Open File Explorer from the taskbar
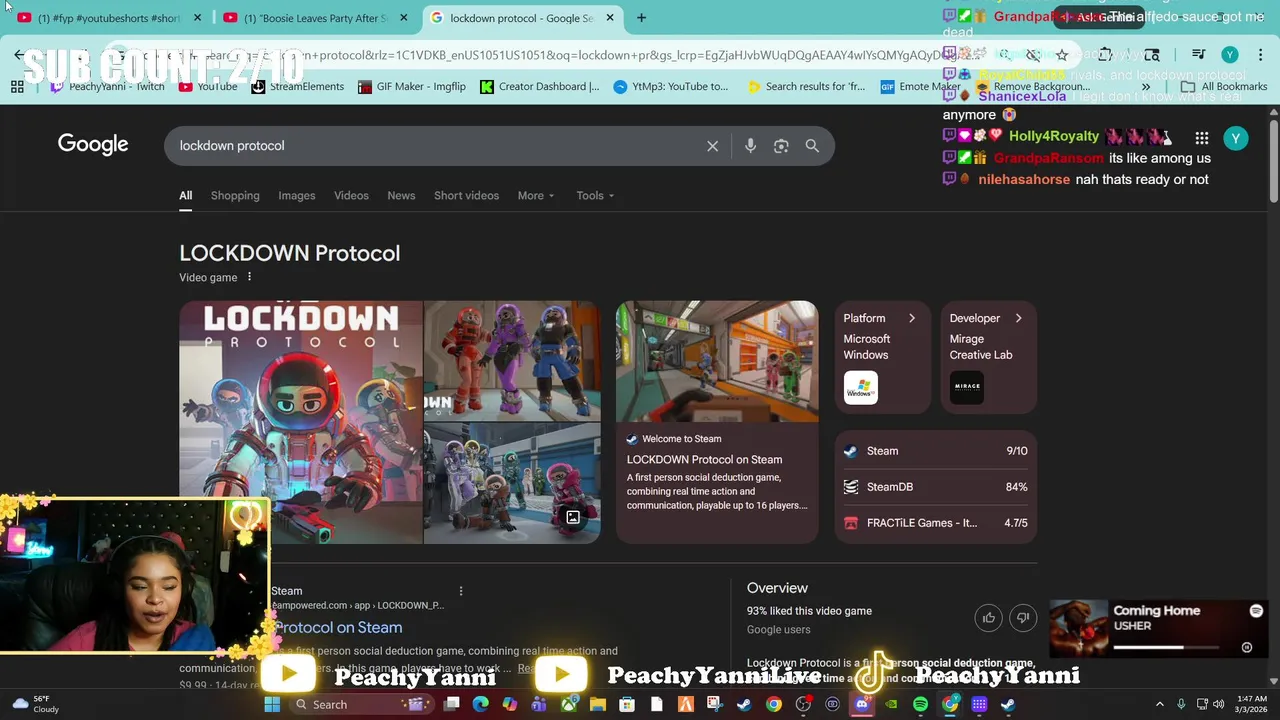 (598, 704)
